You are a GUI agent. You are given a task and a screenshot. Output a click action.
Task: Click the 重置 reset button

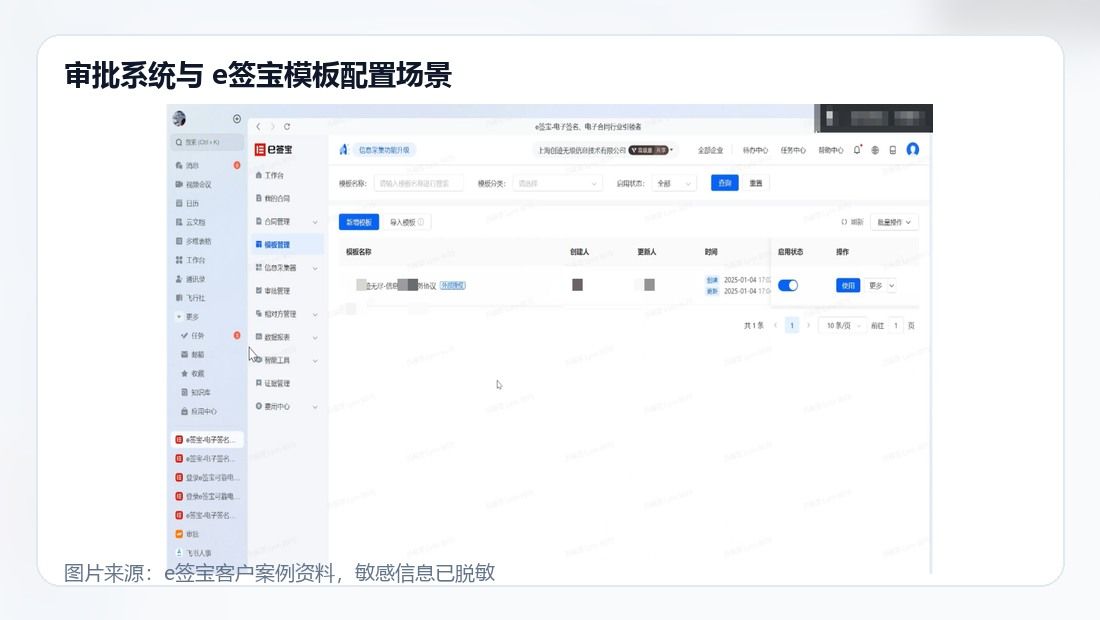756,183
